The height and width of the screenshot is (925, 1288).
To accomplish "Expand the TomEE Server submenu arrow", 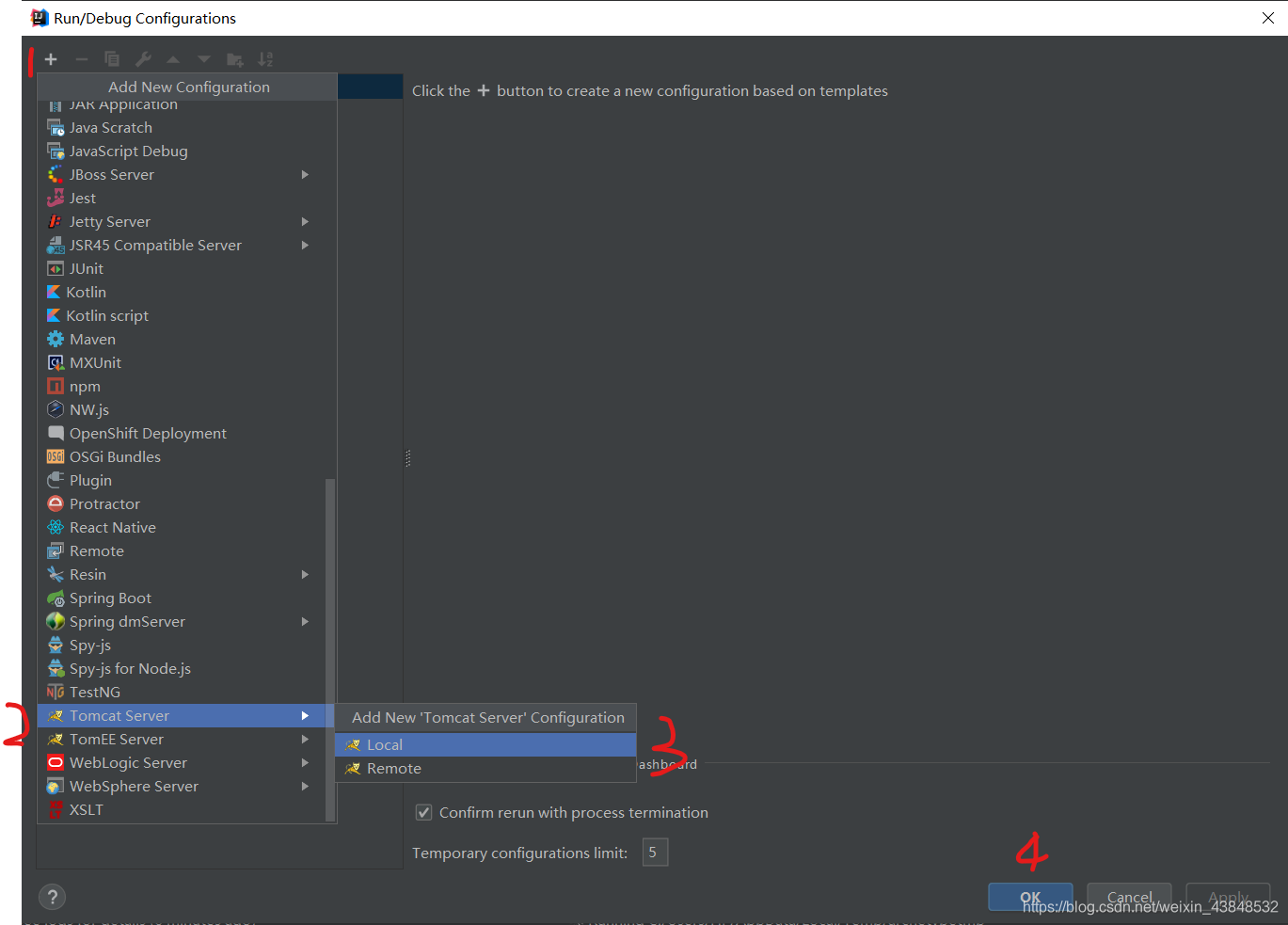I will point(305,739).
